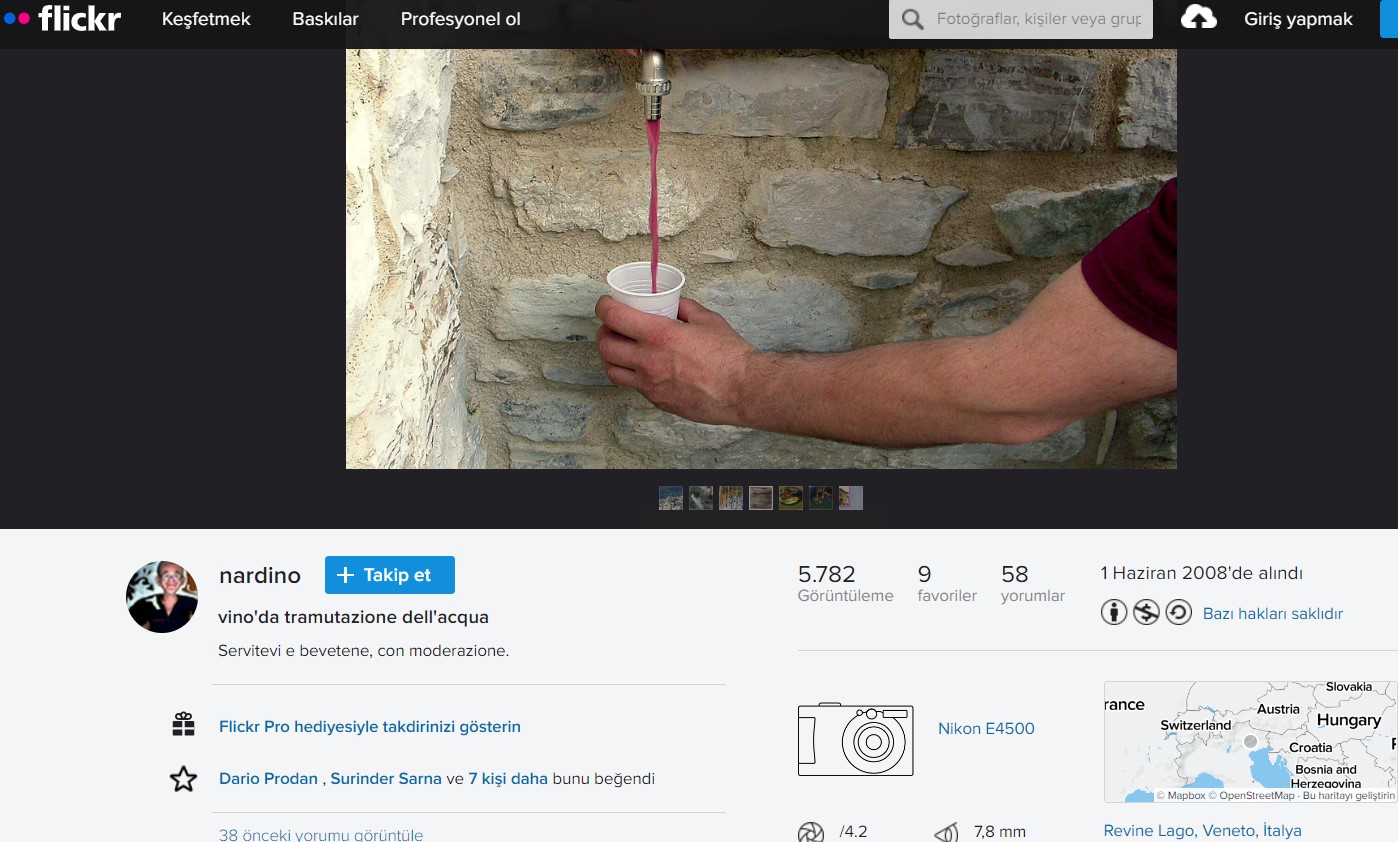Click the gift icon for Flickr Pro
Screen dimensions: 1398x842
click(x=183, y=725)
